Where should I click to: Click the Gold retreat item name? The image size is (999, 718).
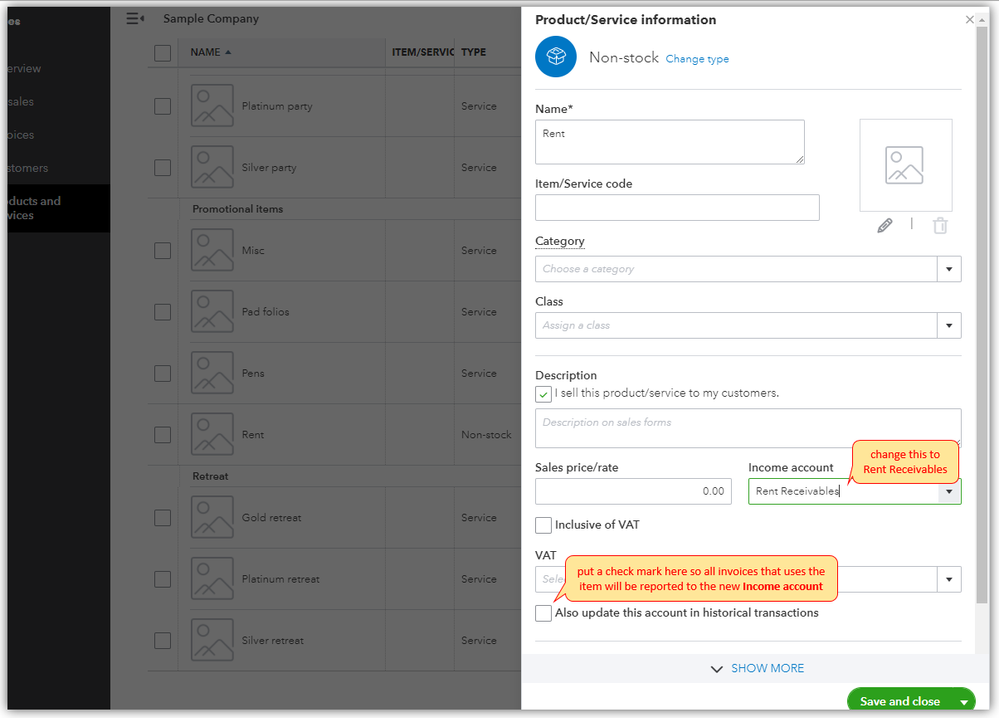(271, 517)
